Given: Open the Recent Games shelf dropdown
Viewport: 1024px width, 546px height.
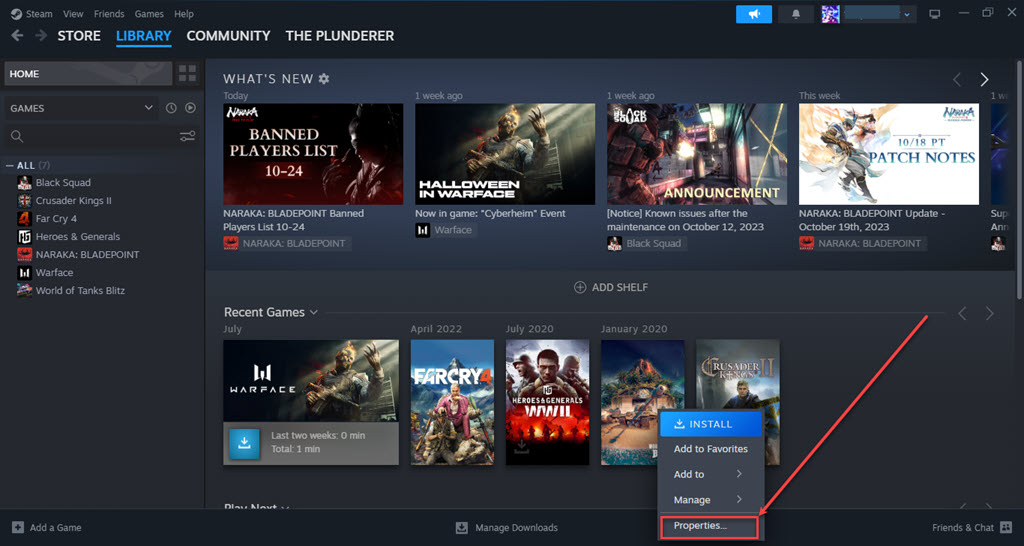Looking at the screenshot, I should [313, 312].
